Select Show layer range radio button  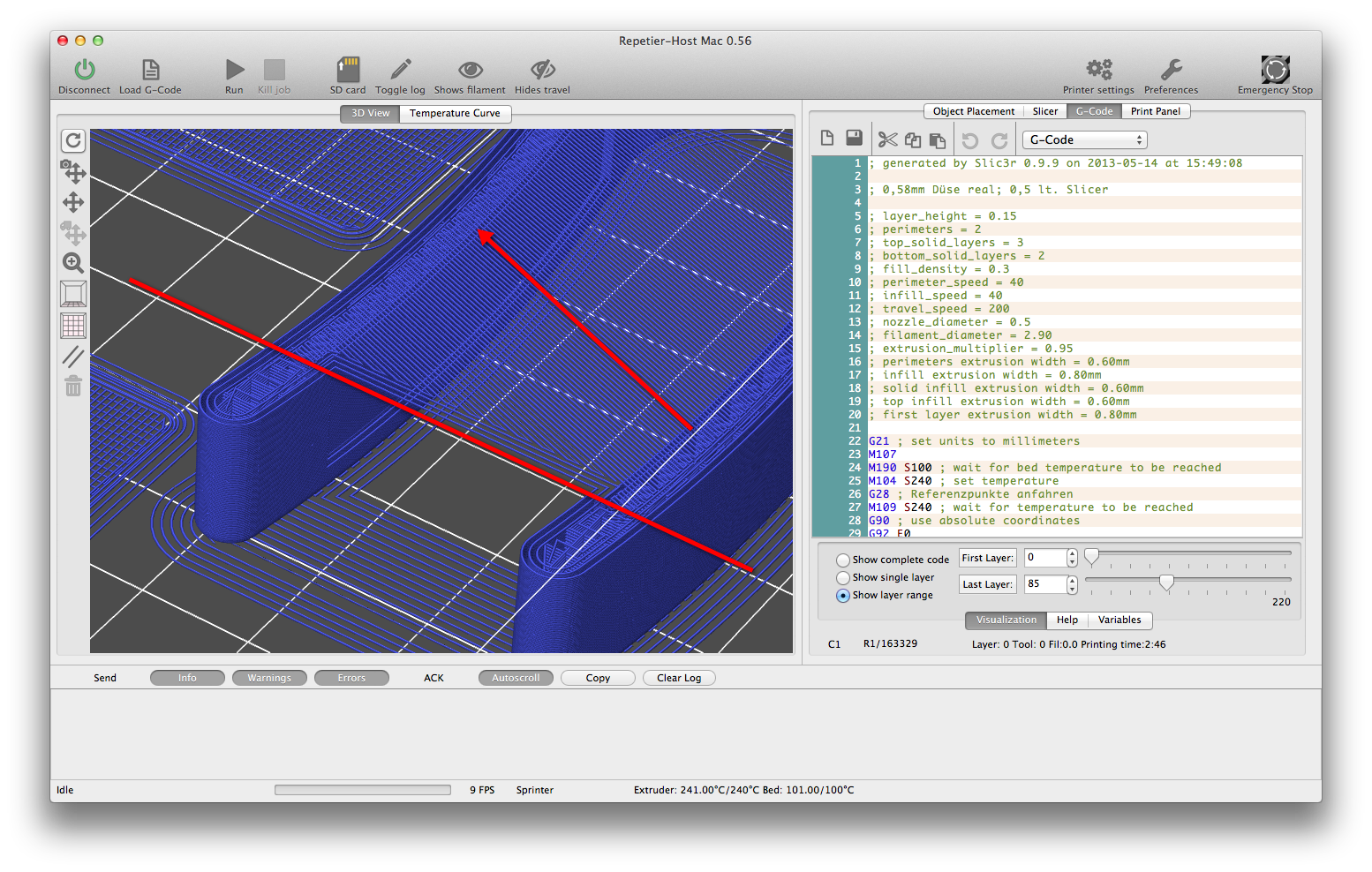point(843,596)
